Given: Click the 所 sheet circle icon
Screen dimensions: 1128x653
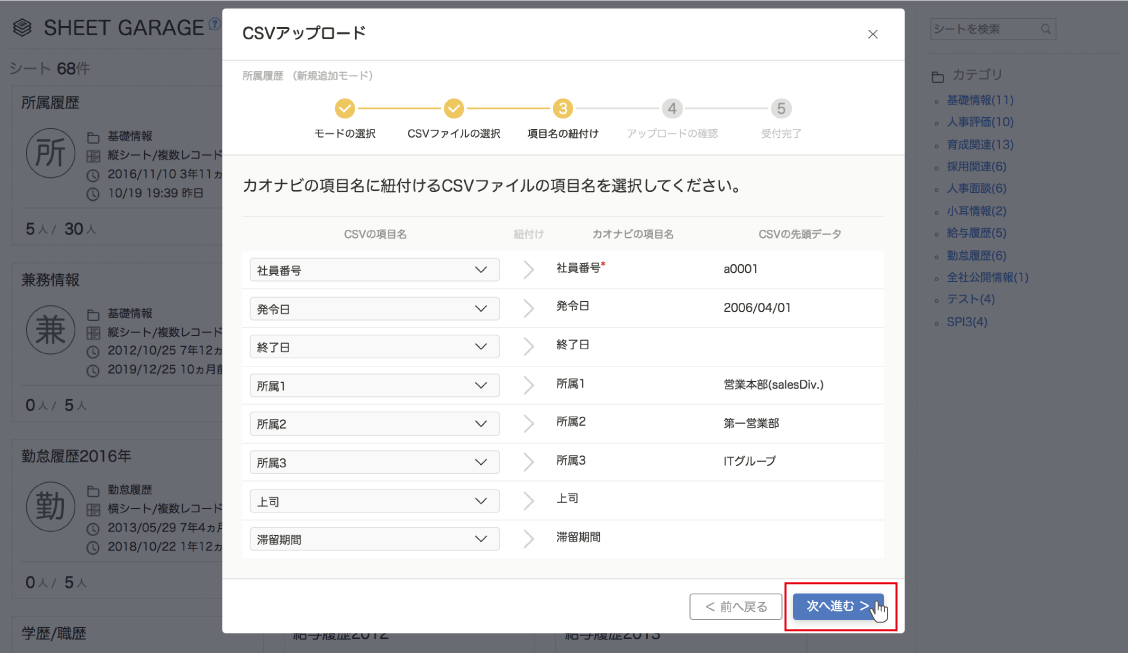Looking at the screenshot, I should pyautogui.click(x=50, y=153).
